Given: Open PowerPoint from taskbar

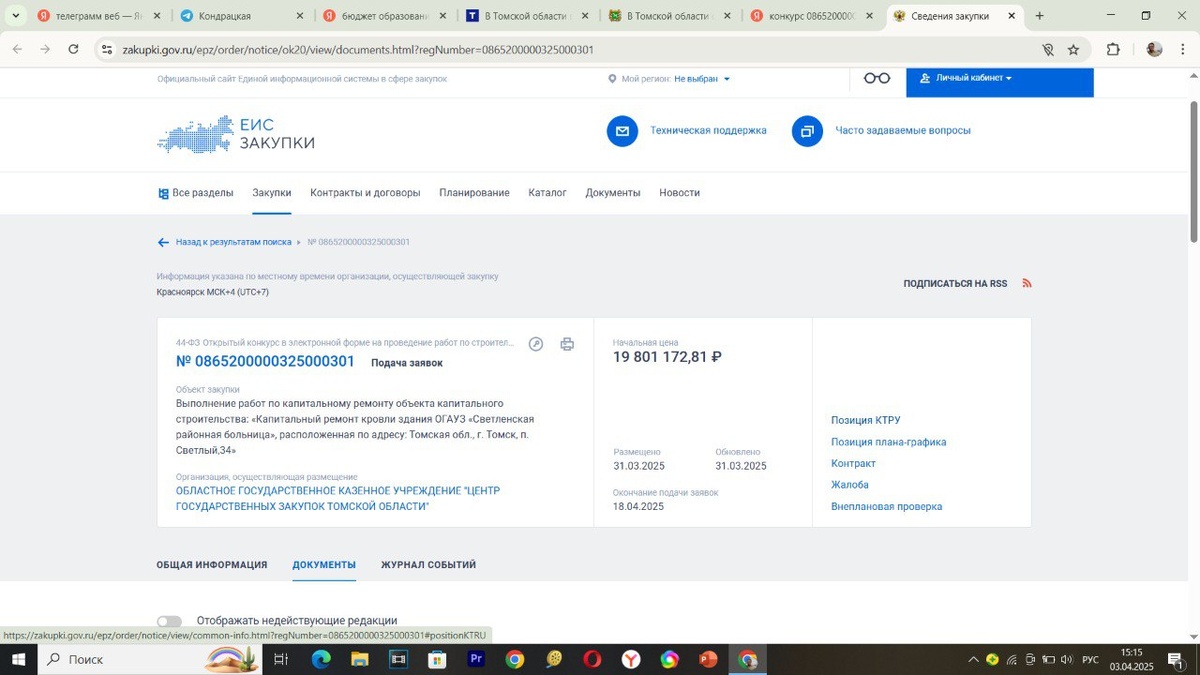Looking at the screenshot, I should click(708, 659).
